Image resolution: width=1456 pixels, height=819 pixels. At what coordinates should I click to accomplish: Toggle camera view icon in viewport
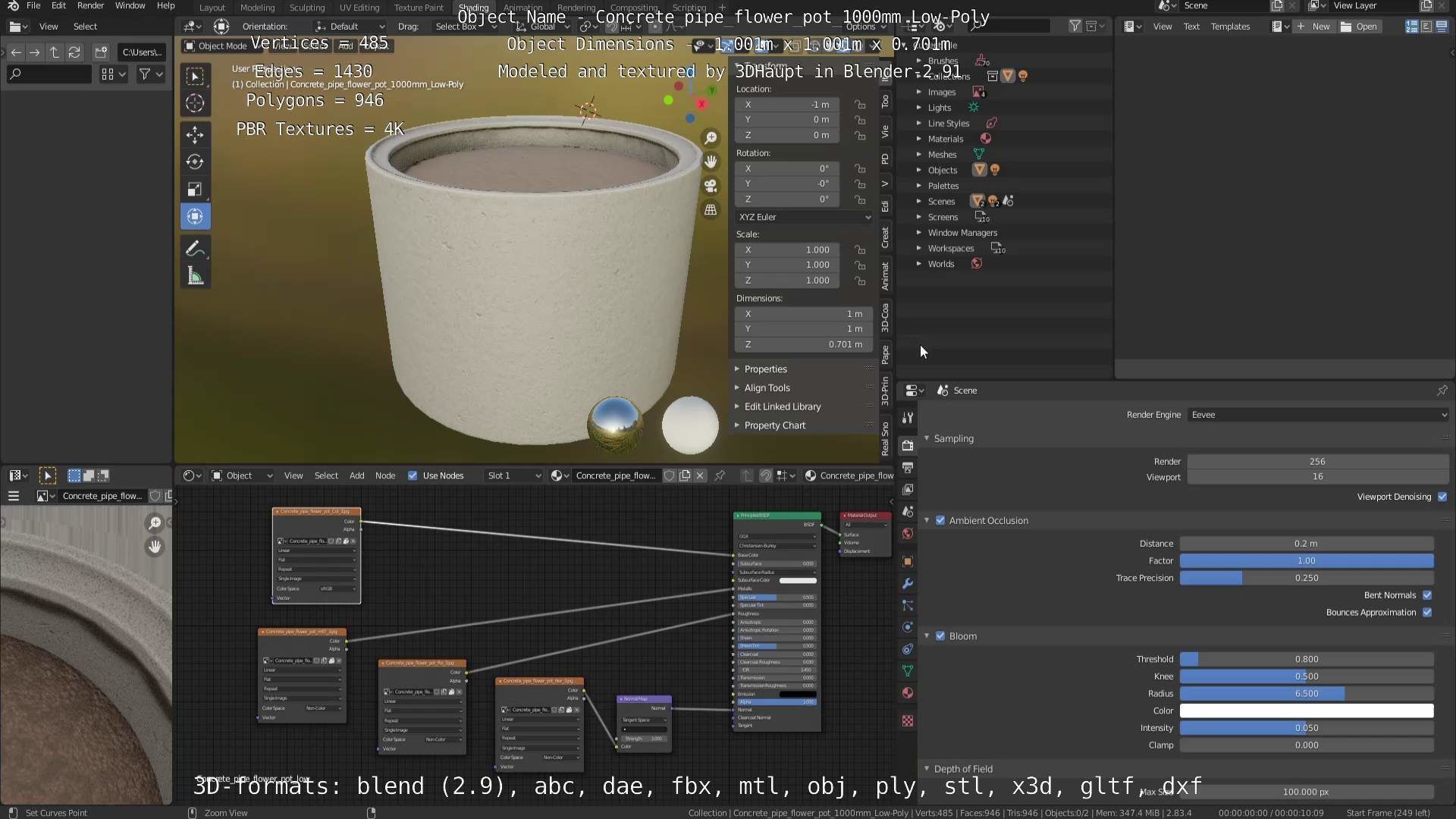click(711, 186)
